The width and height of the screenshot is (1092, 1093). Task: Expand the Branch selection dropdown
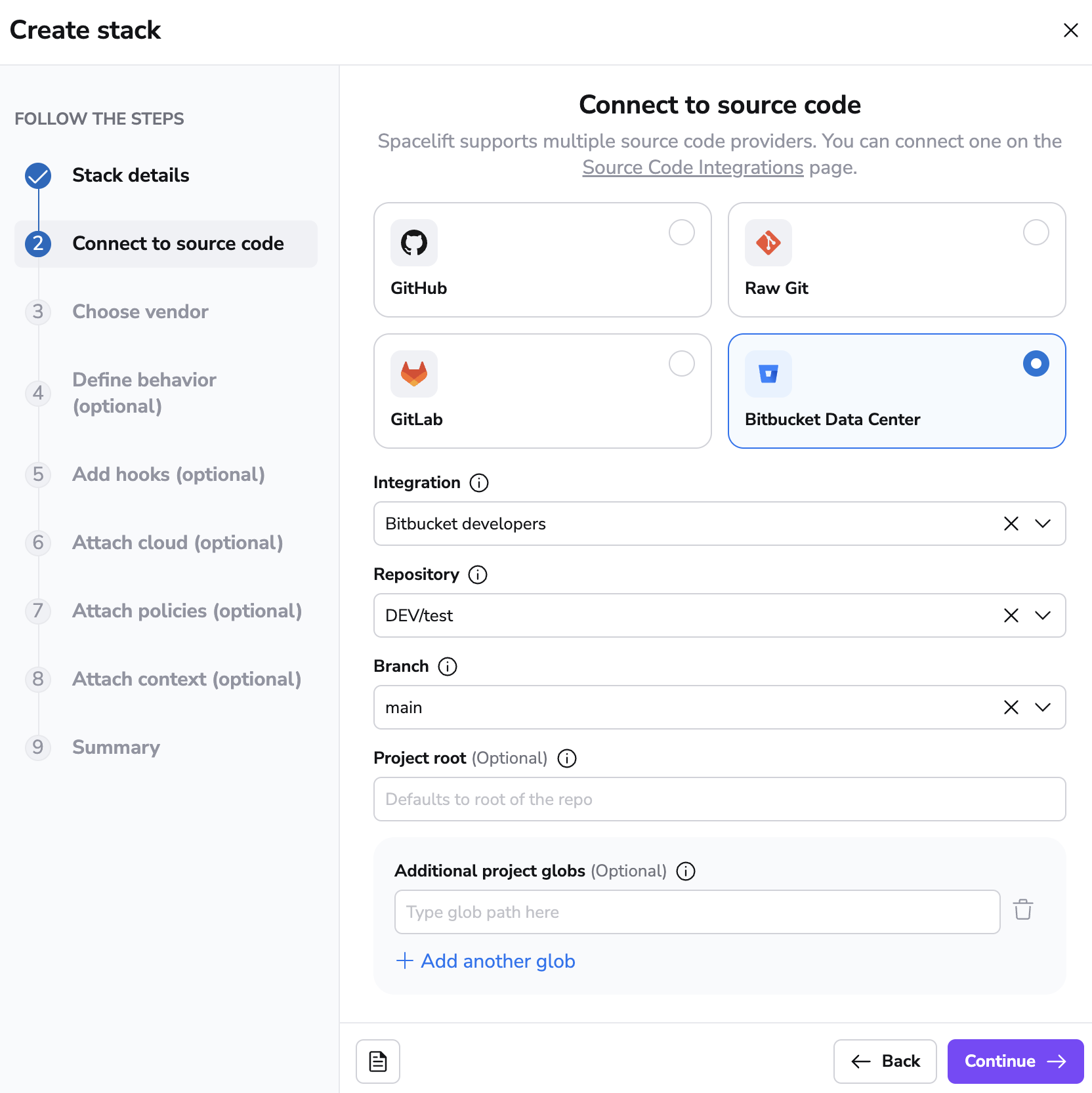click(x=1041, y=707)
